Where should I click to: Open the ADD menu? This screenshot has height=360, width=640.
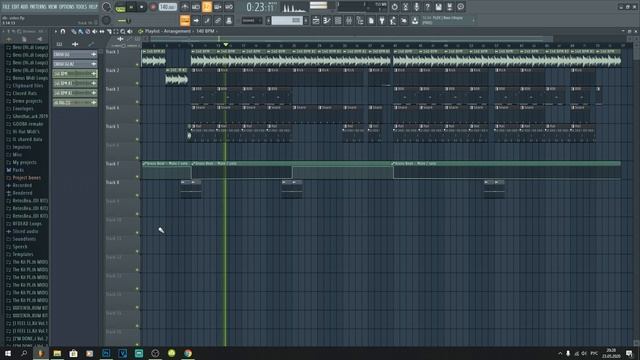(x=25, y=7)
